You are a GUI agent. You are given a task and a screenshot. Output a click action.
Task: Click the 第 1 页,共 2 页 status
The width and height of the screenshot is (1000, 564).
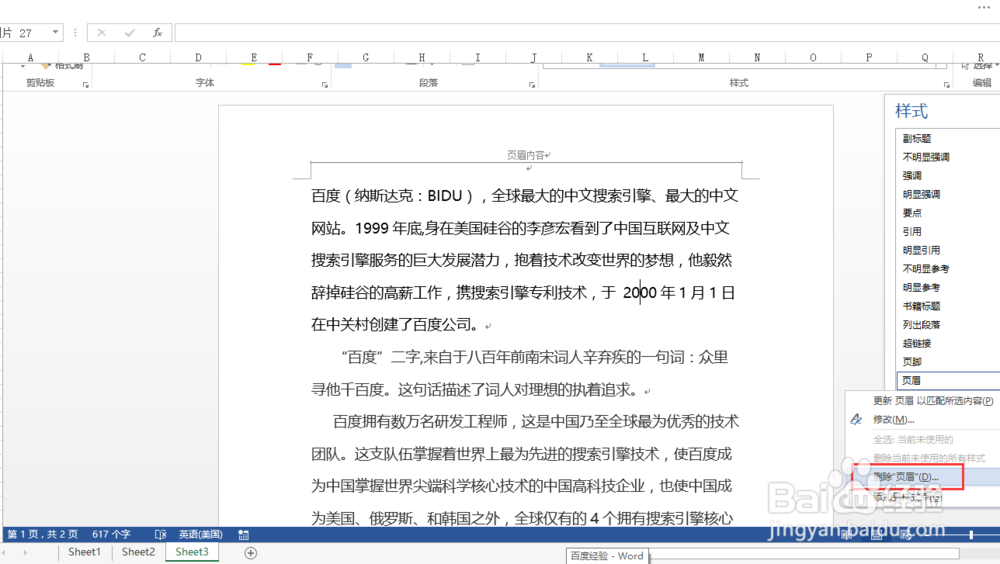pos(43,534)
